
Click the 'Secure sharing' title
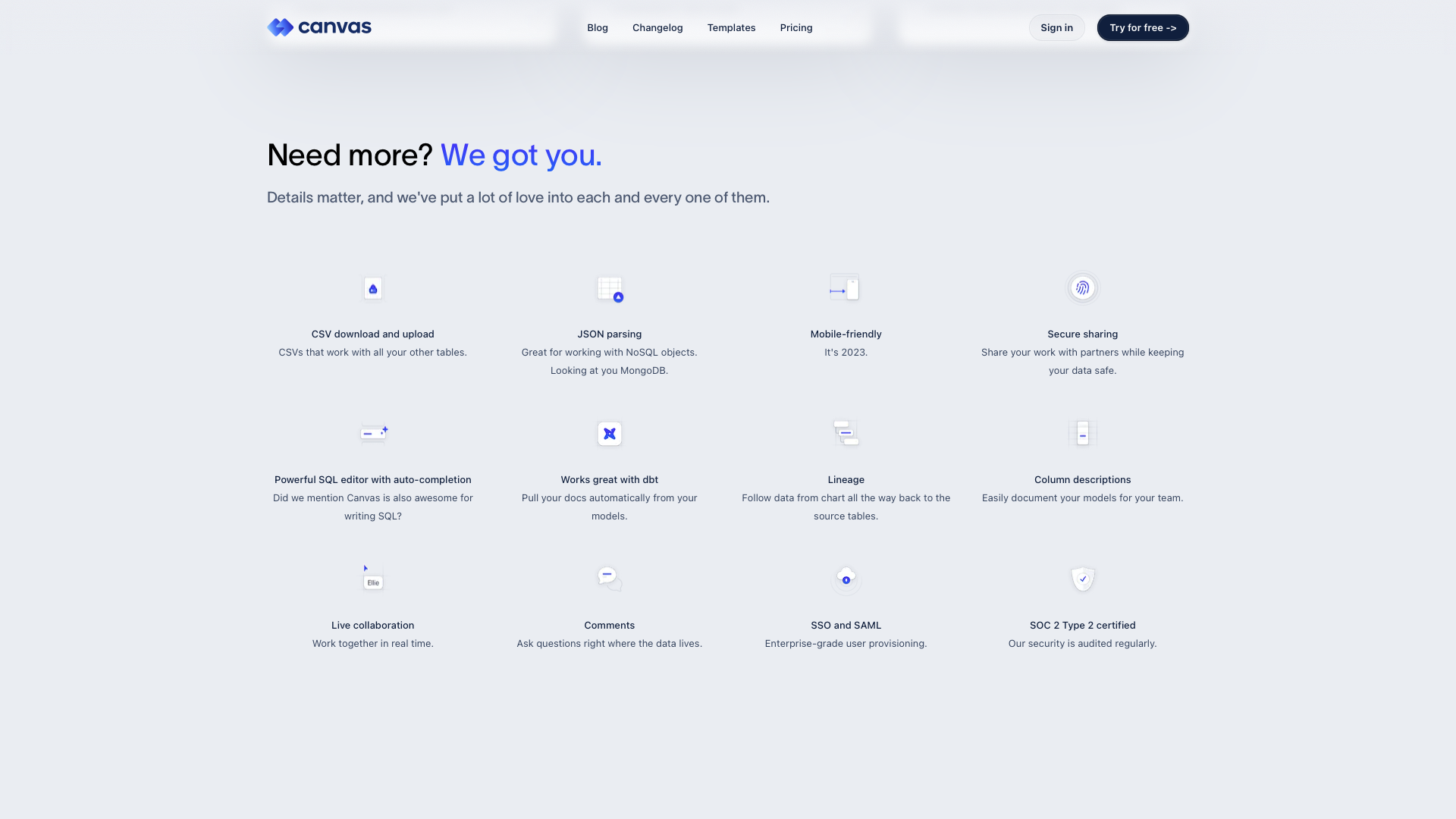click(1083, 334)
